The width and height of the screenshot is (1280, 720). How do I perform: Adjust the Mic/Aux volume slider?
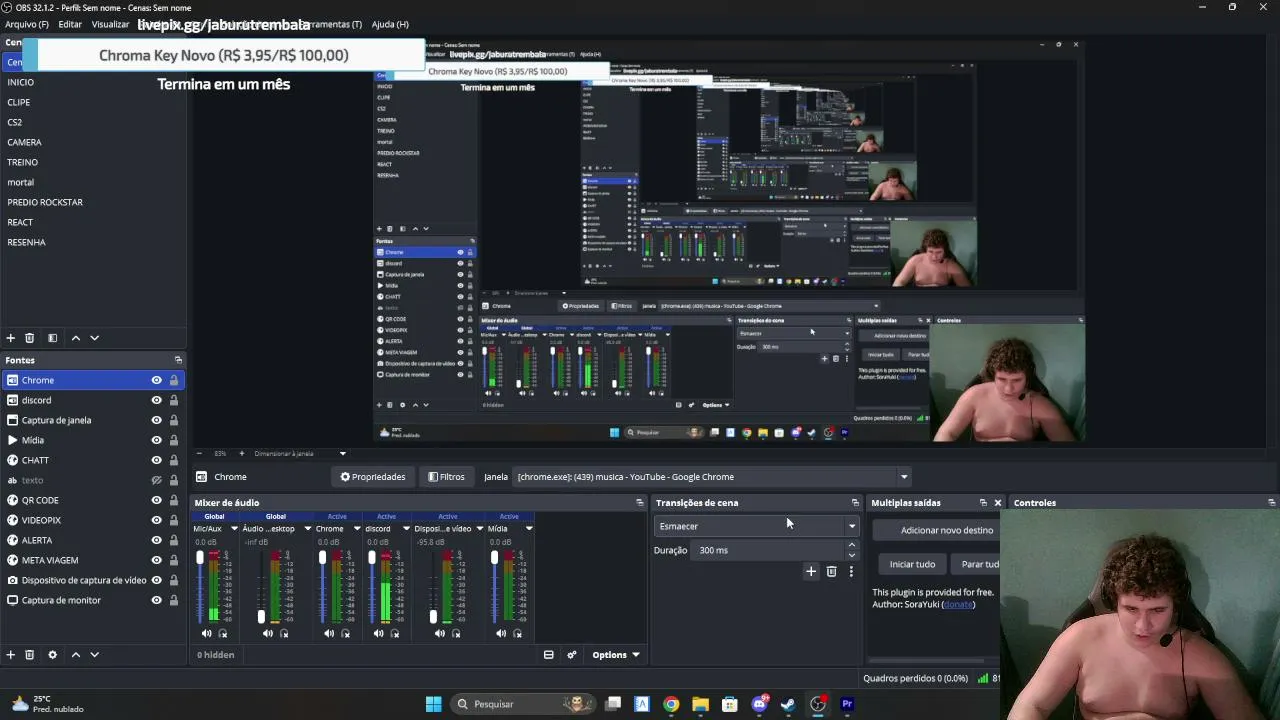200,587
